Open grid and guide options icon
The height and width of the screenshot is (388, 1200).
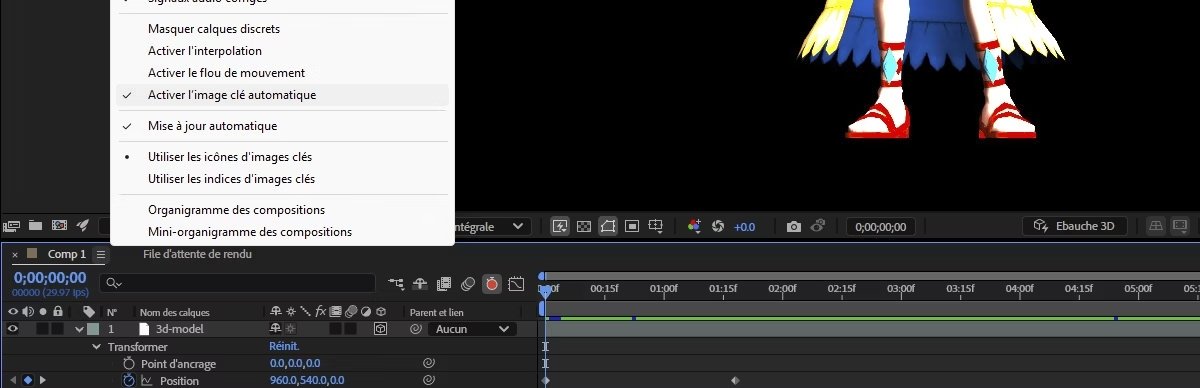(x=656, y=226)
